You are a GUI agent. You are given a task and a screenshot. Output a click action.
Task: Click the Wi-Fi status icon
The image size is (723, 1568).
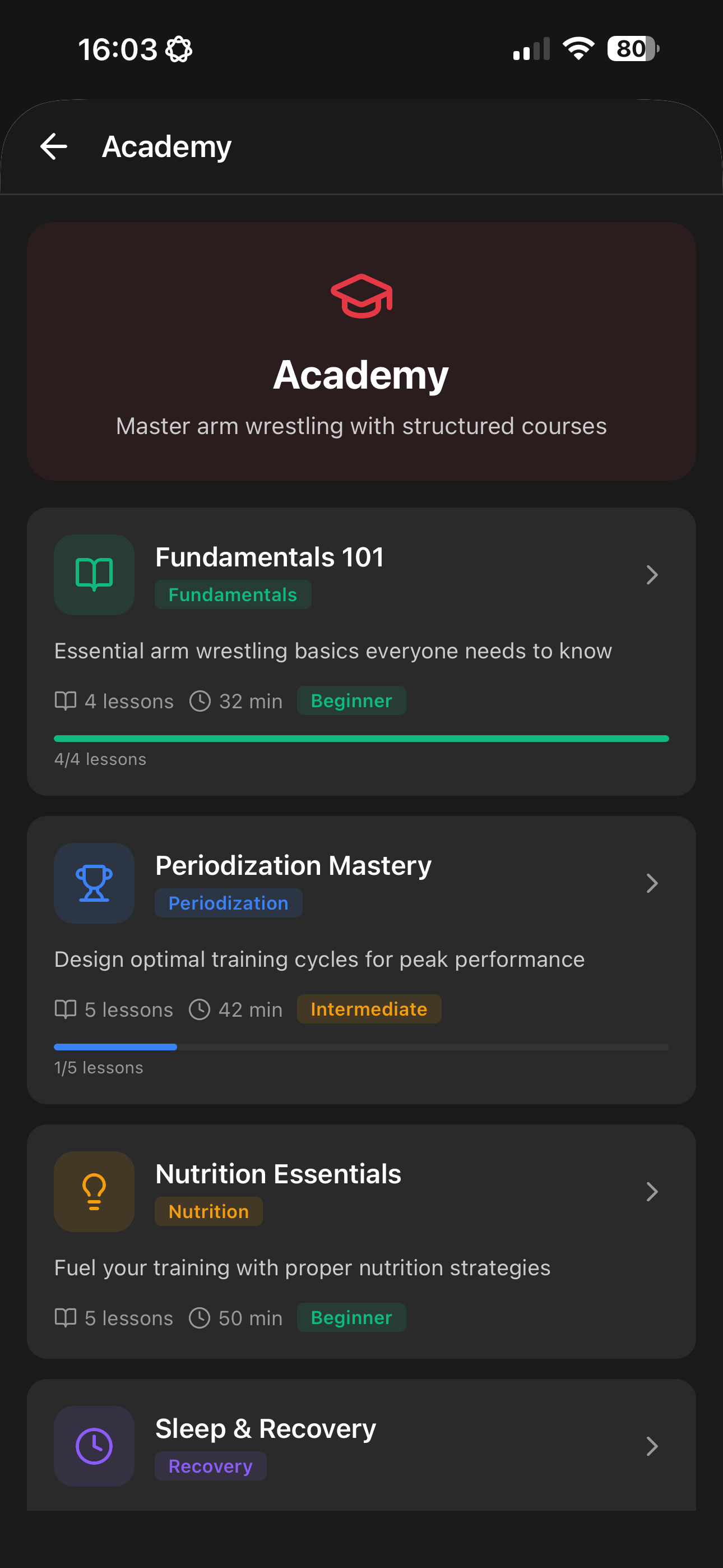click(579, 49)
